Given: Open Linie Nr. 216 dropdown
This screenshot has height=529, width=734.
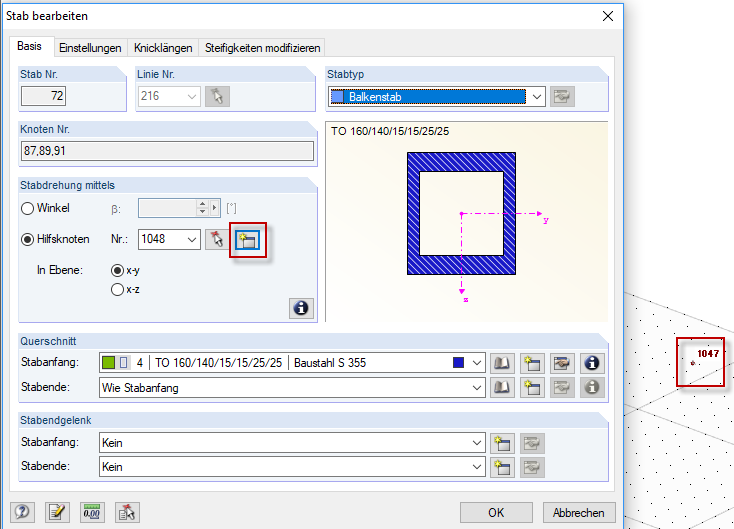Looking at the screenshot, I should 191,96.
